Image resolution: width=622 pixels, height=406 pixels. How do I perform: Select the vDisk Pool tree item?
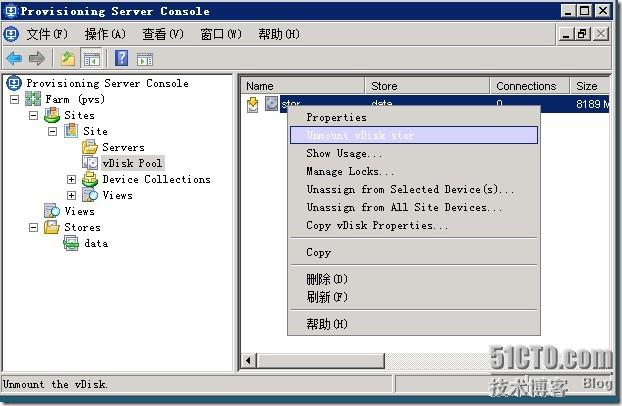pos(132,163)
